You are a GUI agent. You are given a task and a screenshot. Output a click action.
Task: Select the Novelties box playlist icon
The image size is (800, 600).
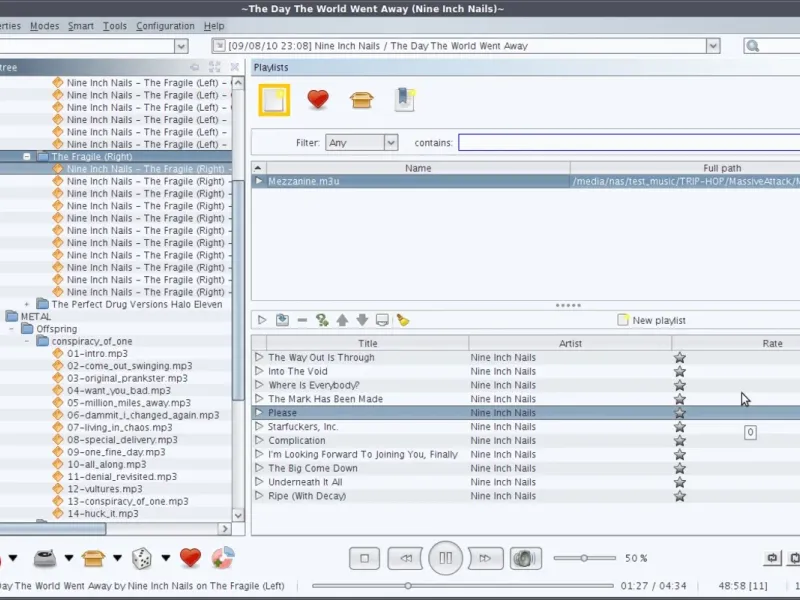(361, 99)
